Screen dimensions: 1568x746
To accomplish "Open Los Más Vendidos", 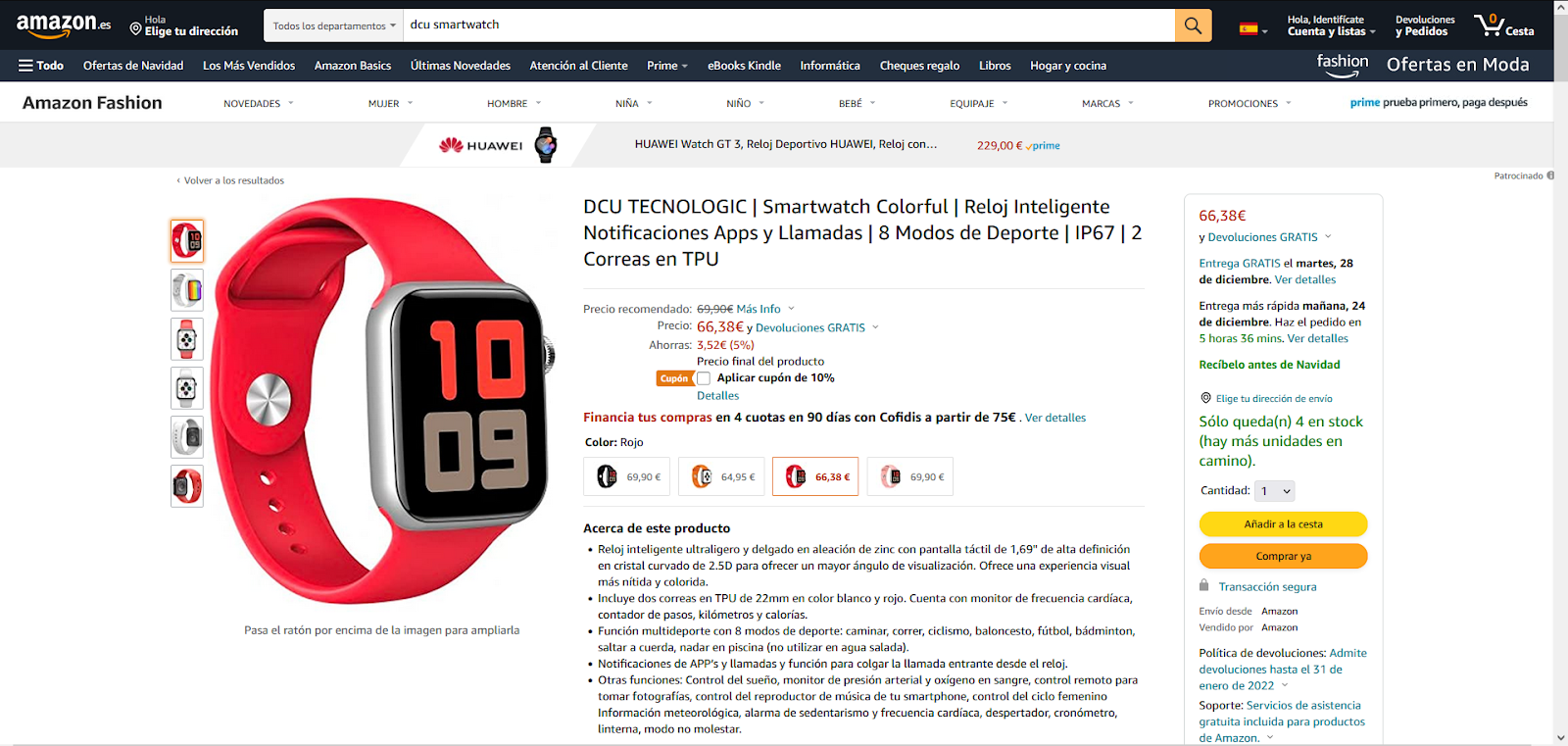I will coord(249,66).
